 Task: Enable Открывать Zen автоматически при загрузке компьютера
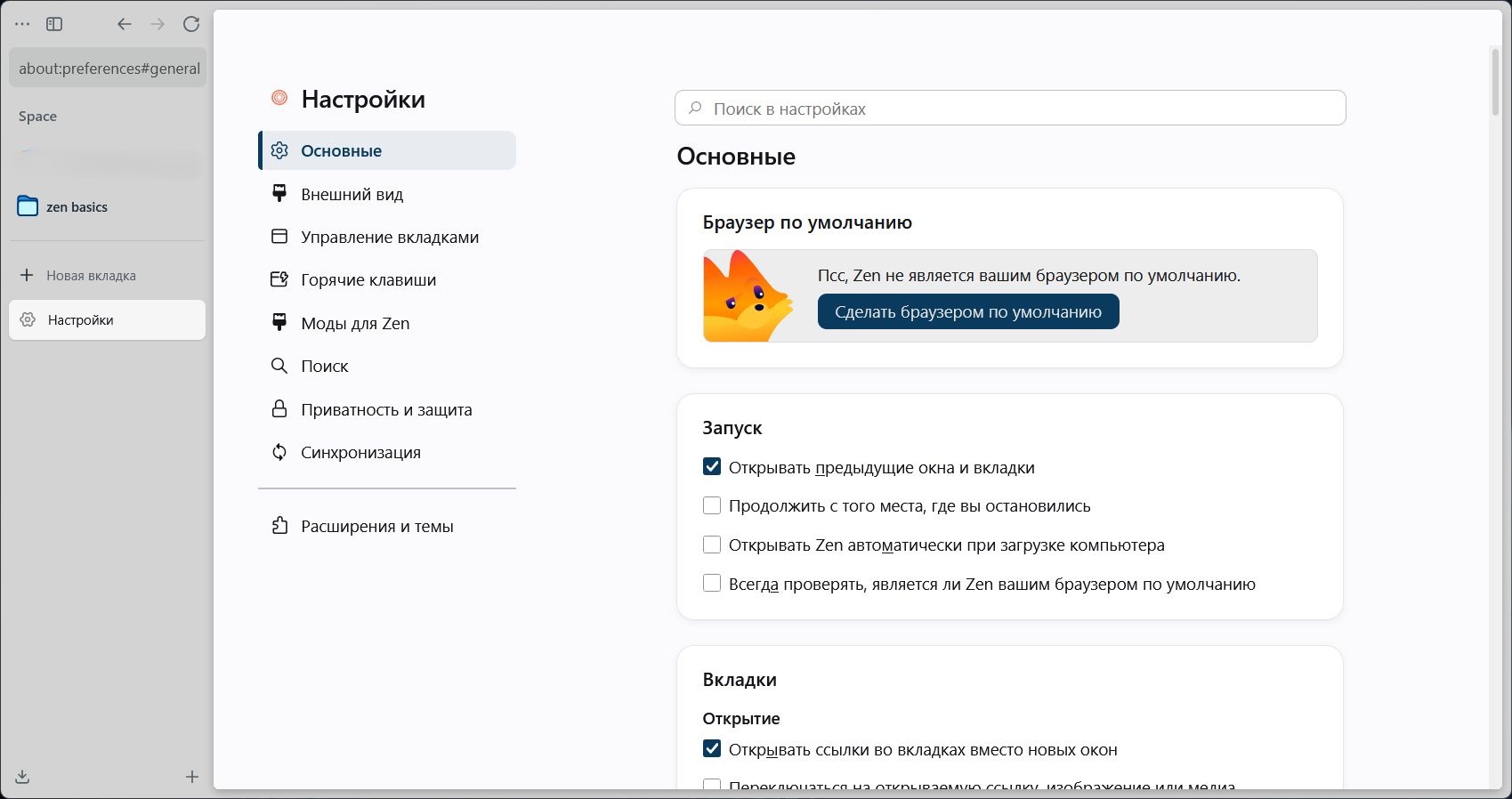[712, 545]
